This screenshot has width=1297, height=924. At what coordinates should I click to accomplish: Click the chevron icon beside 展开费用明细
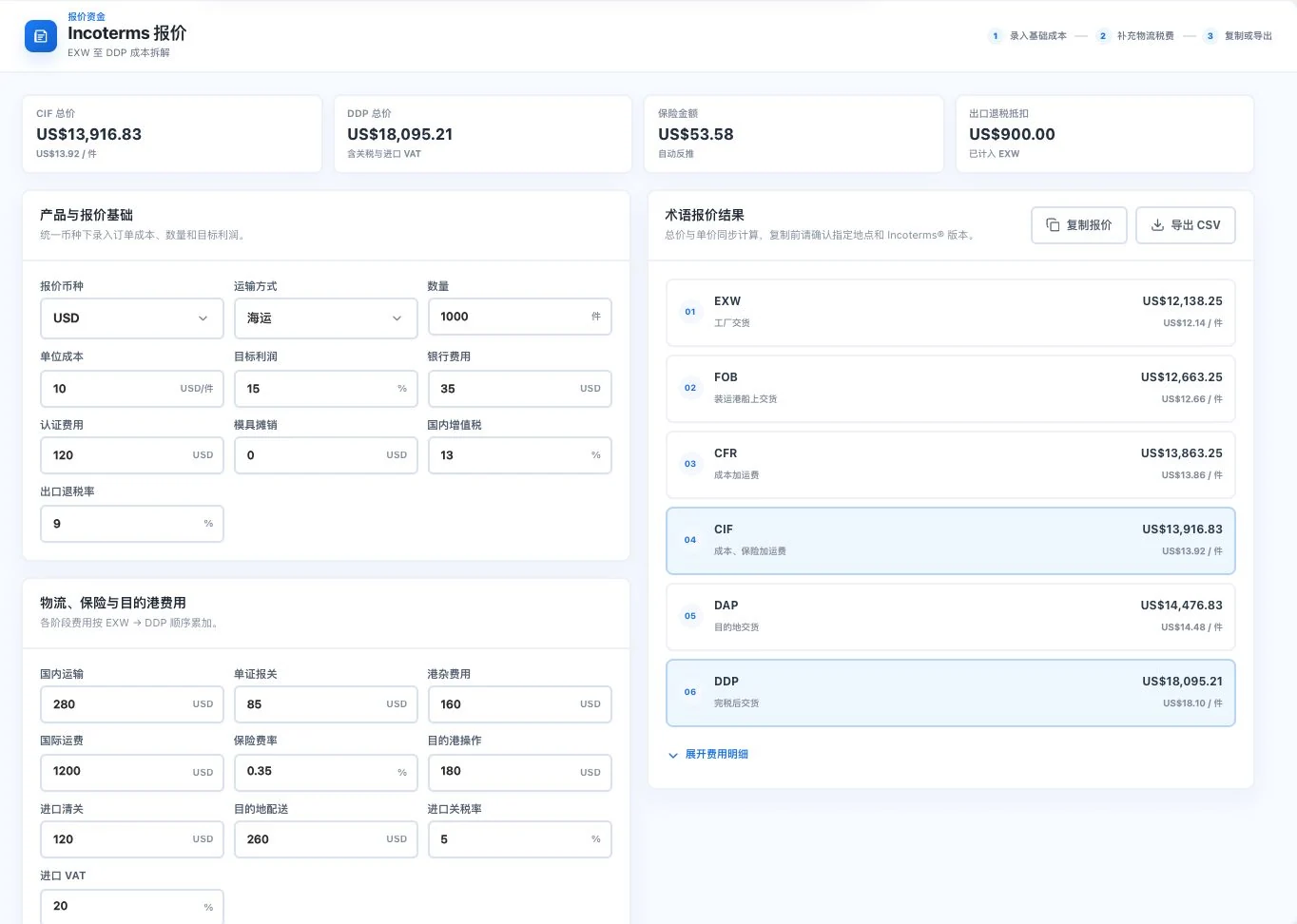point(673,755)
